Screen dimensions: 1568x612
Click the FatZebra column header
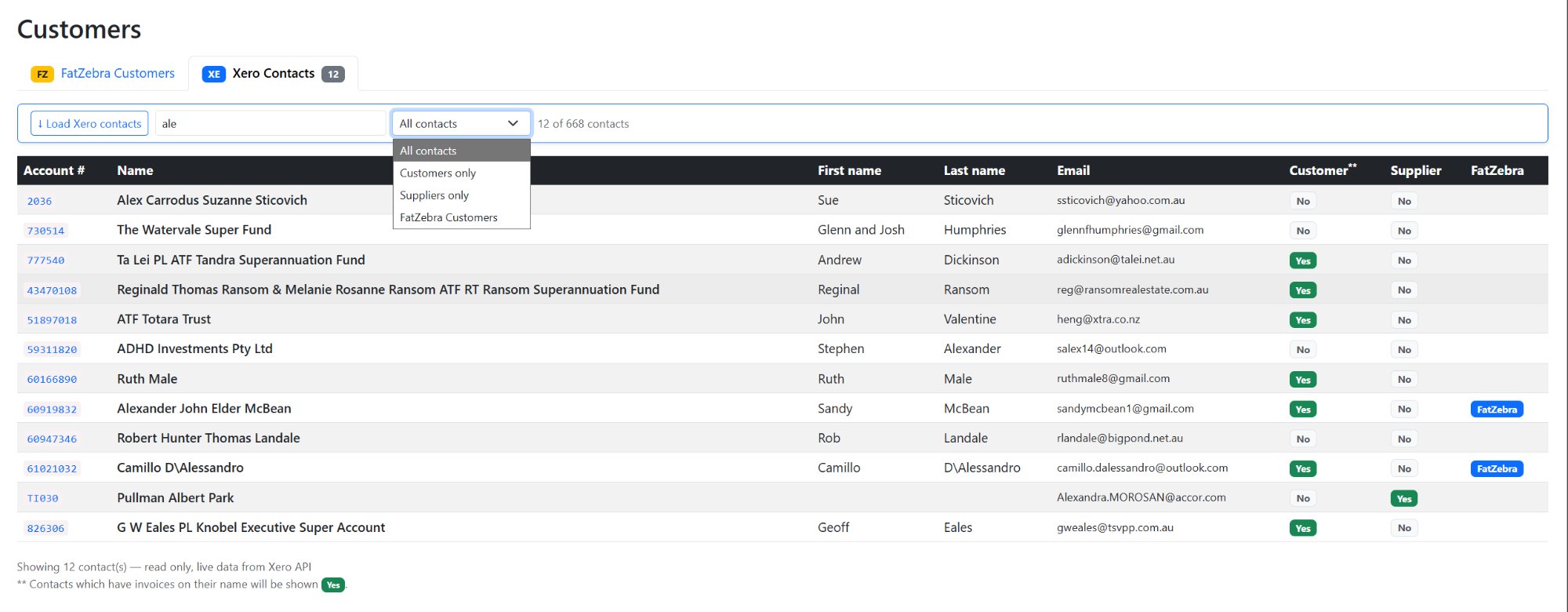coord(1497,170)
